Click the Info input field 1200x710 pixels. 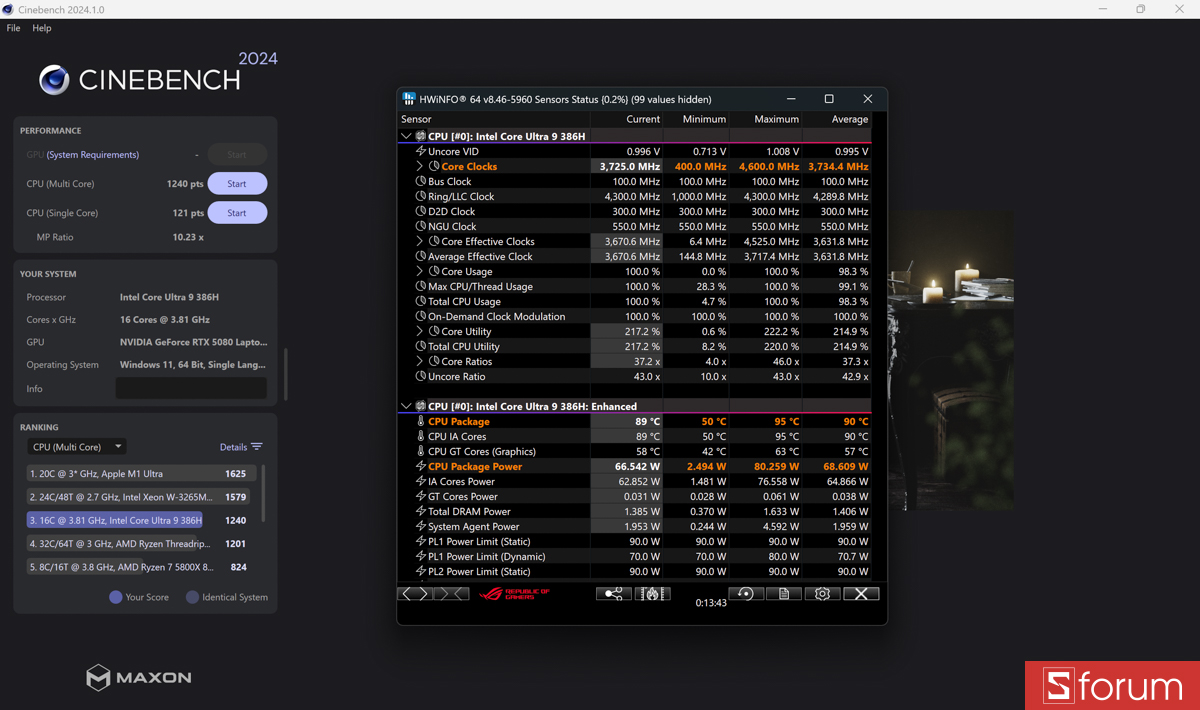pyautogui.click(x=191, y=388)
